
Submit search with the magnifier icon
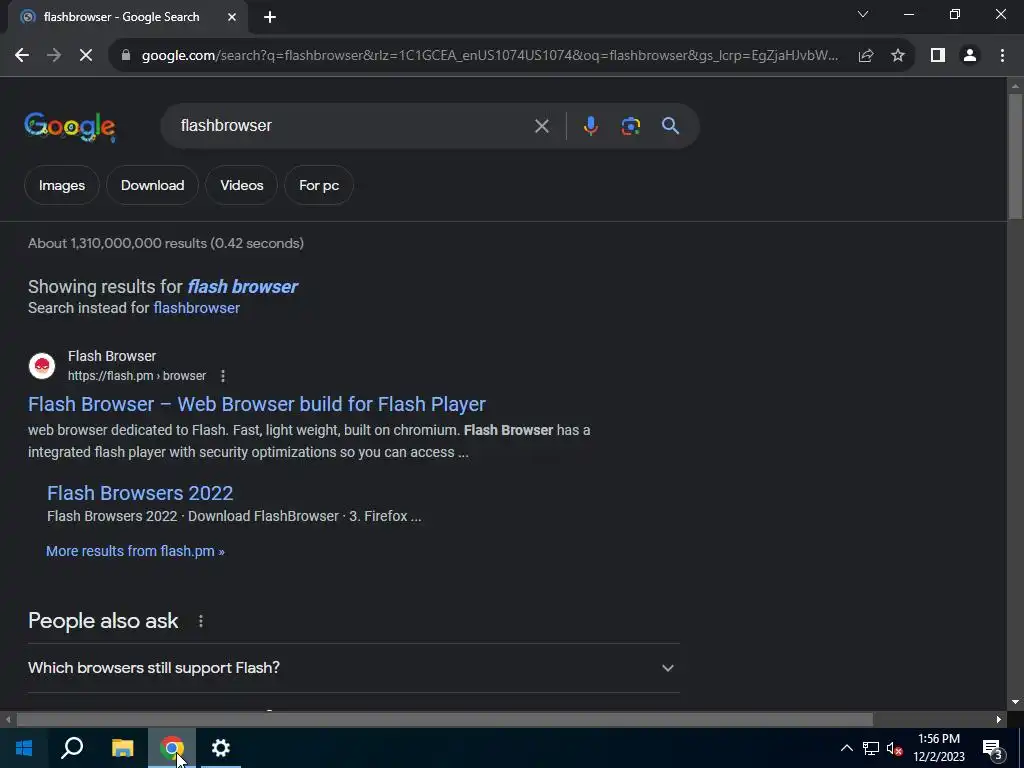670,126
